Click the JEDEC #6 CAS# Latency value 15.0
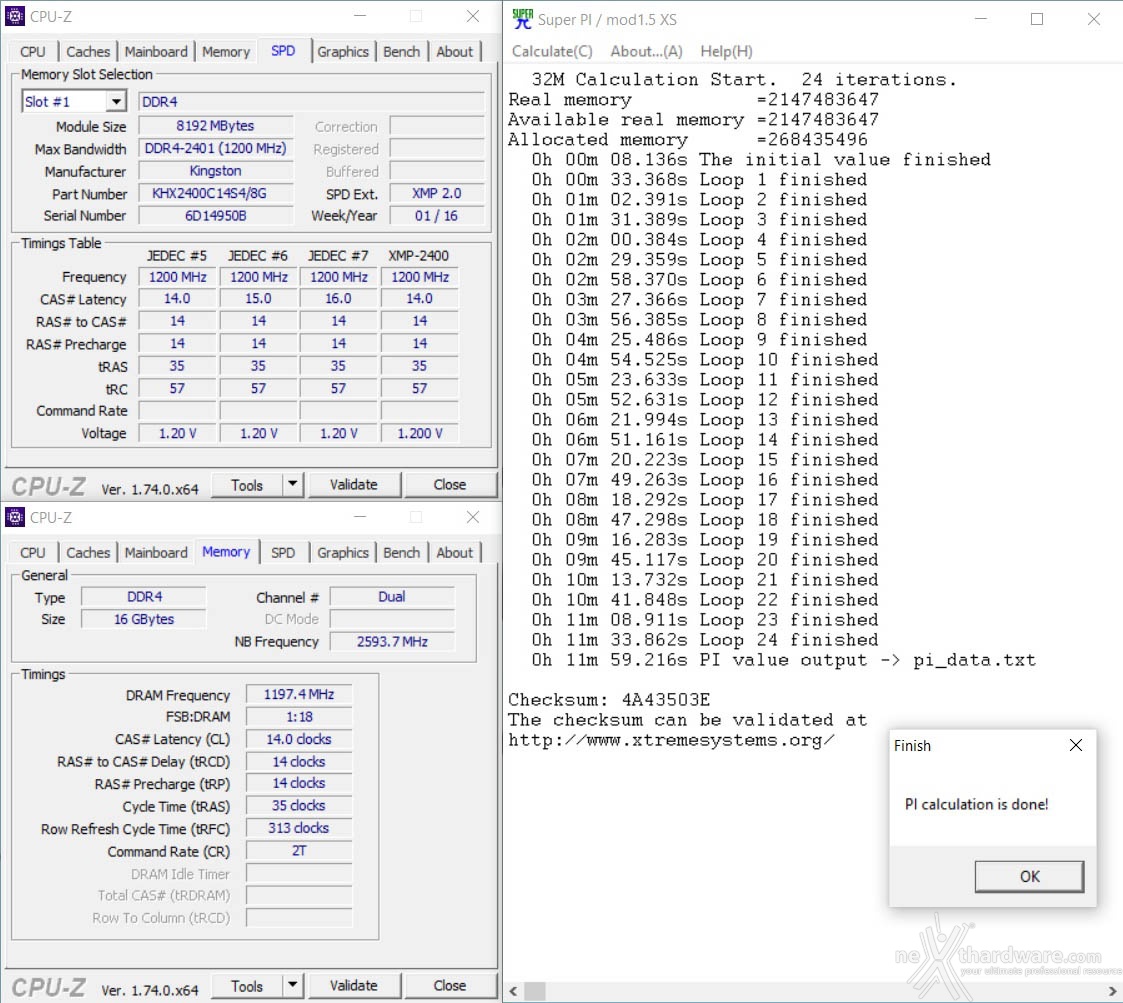The height and width of the screenshot is (1003, 1123). [x=258, y=299]
